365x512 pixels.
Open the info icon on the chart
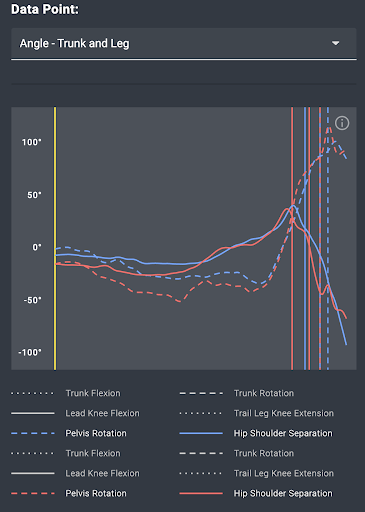point(342,123)
